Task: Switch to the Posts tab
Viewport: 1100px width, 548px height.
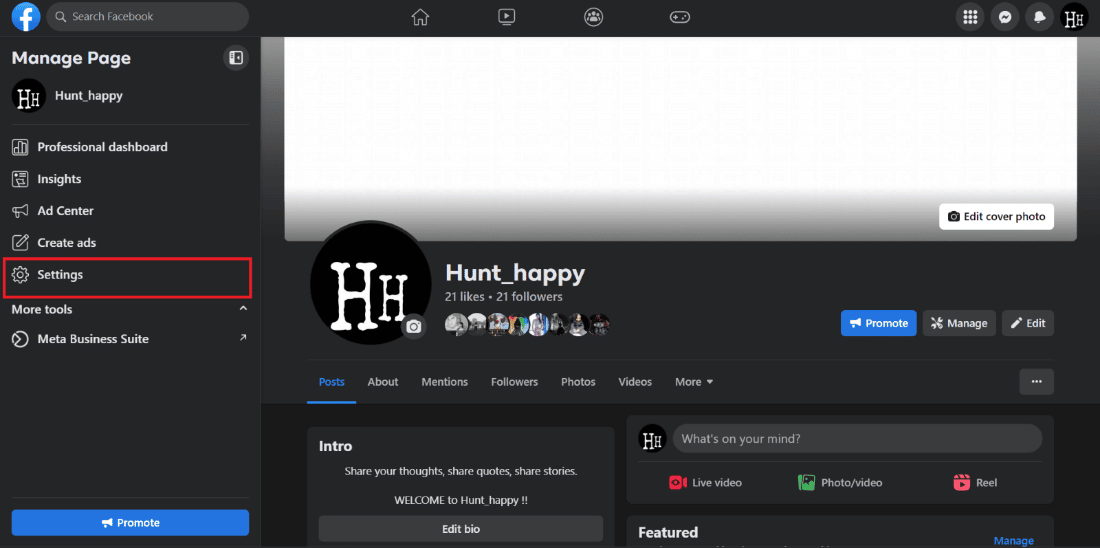Action: 332,382
